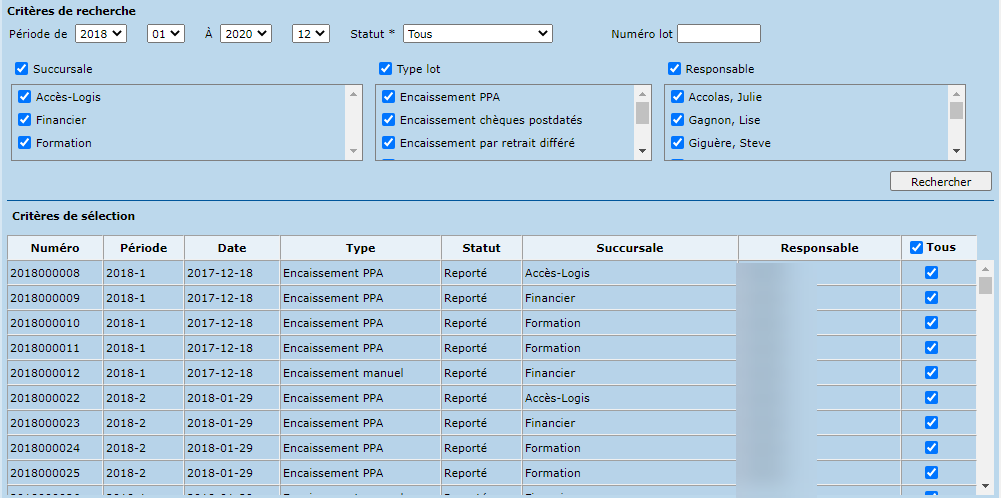
Task: Uncheck the row checkbox for lot 2018000008
Action: point(932,273)
